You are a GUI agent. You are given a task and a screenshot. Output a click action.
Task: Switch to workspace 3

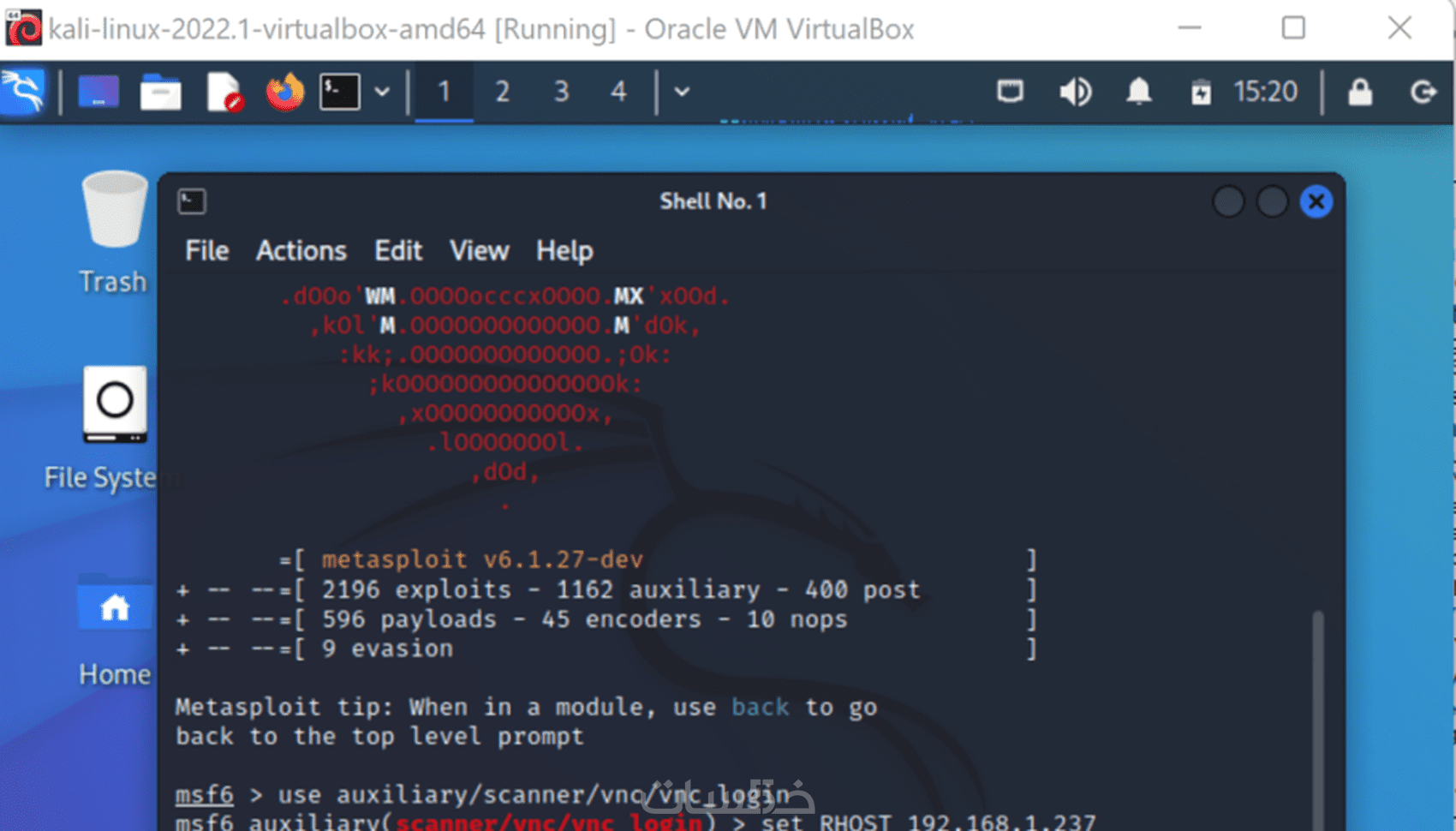click(561, 92)
